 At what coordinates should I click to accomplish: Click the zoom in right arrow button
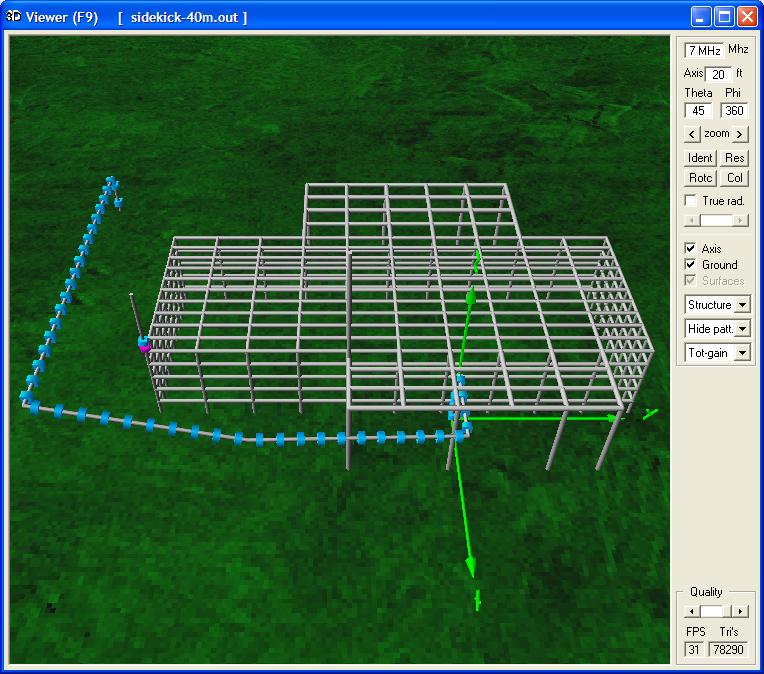(740, 134)
